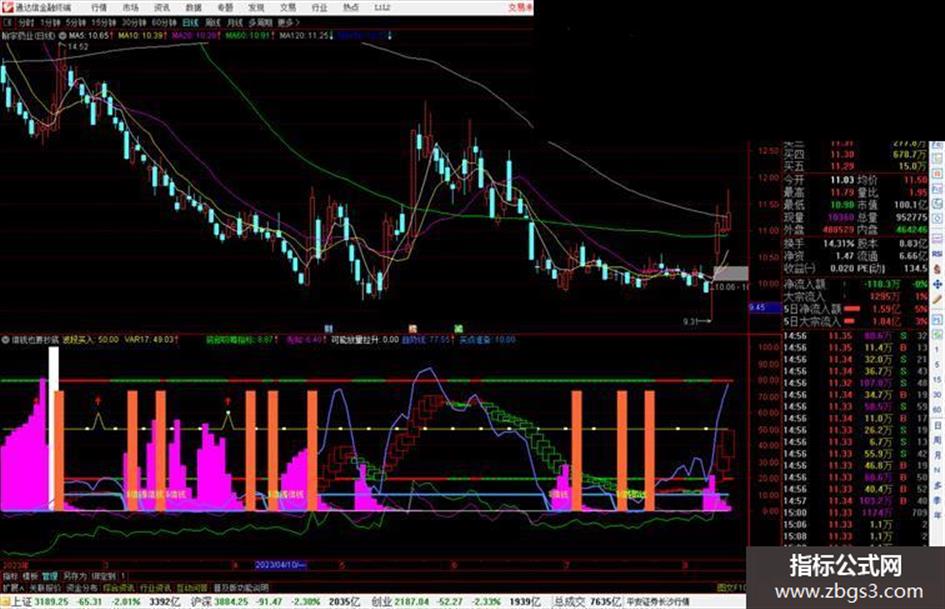Click sidebar shortcut 15 minute period
945x609 pixels.
[x=937, y=380]
